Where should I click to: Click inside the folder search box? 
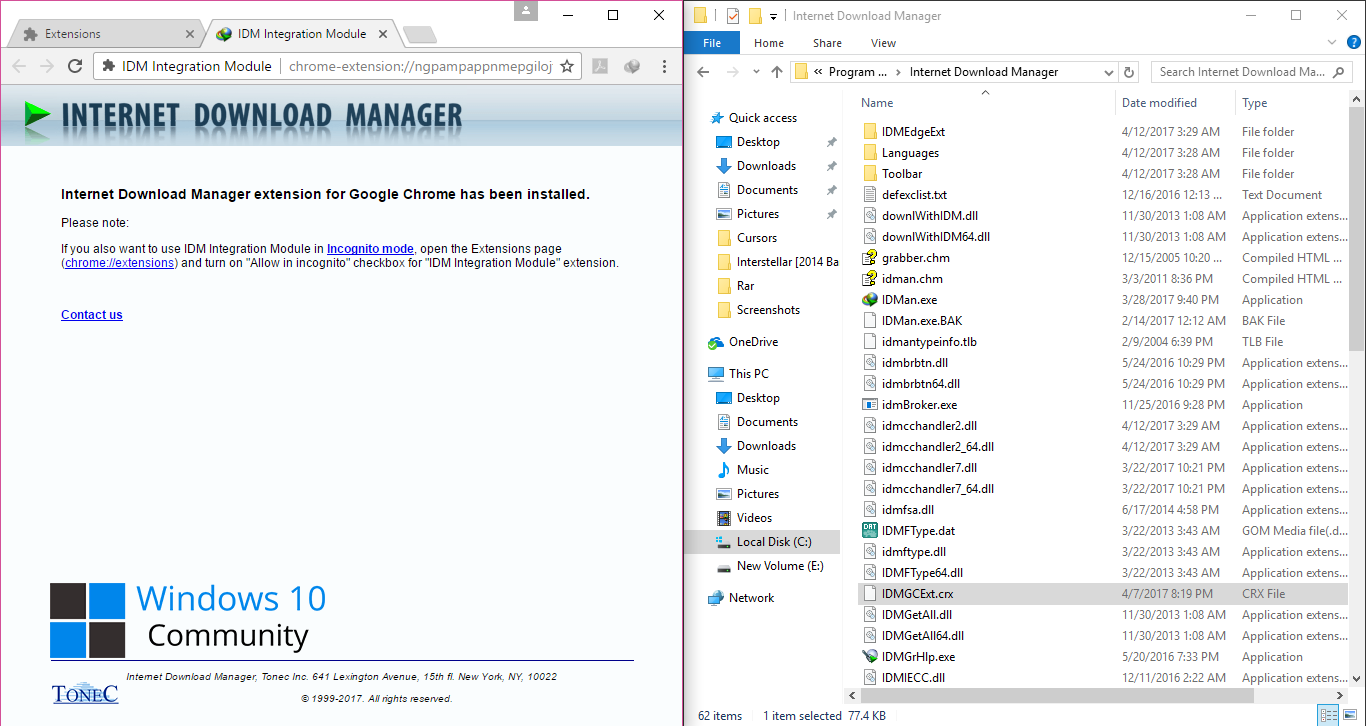(1245, 71)
